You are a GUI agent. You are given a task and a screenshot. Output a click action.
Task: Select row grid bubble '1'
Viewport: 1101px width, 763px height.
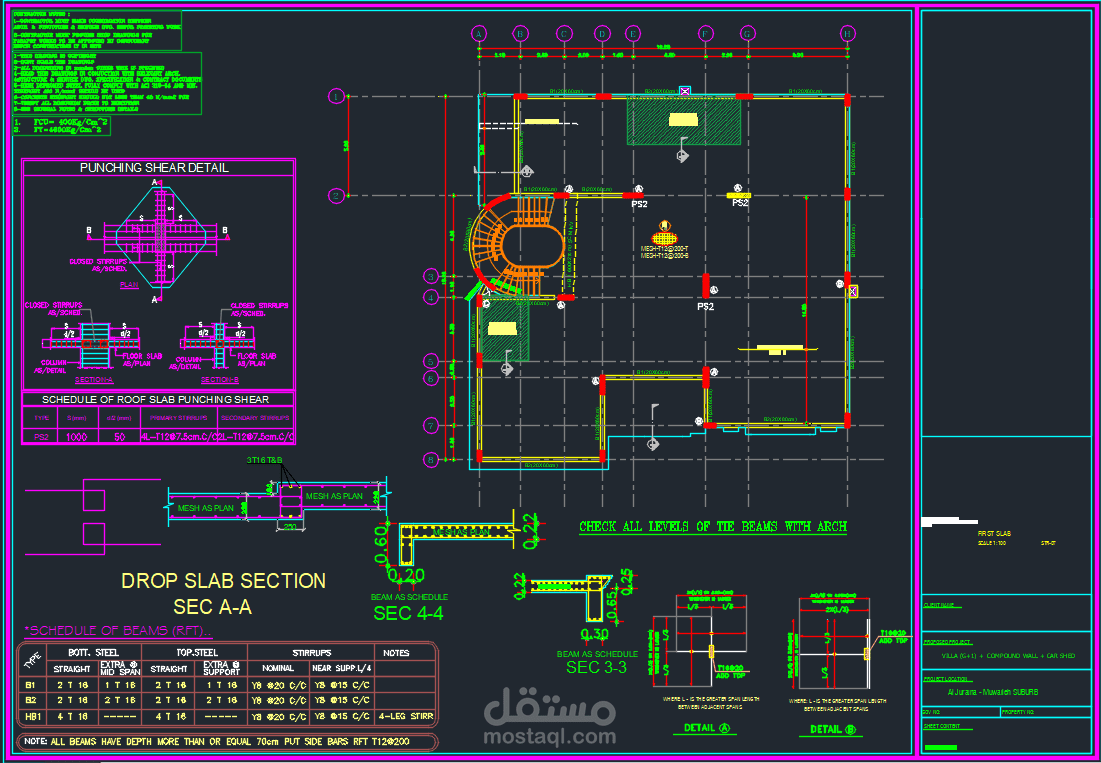(336, 96)
